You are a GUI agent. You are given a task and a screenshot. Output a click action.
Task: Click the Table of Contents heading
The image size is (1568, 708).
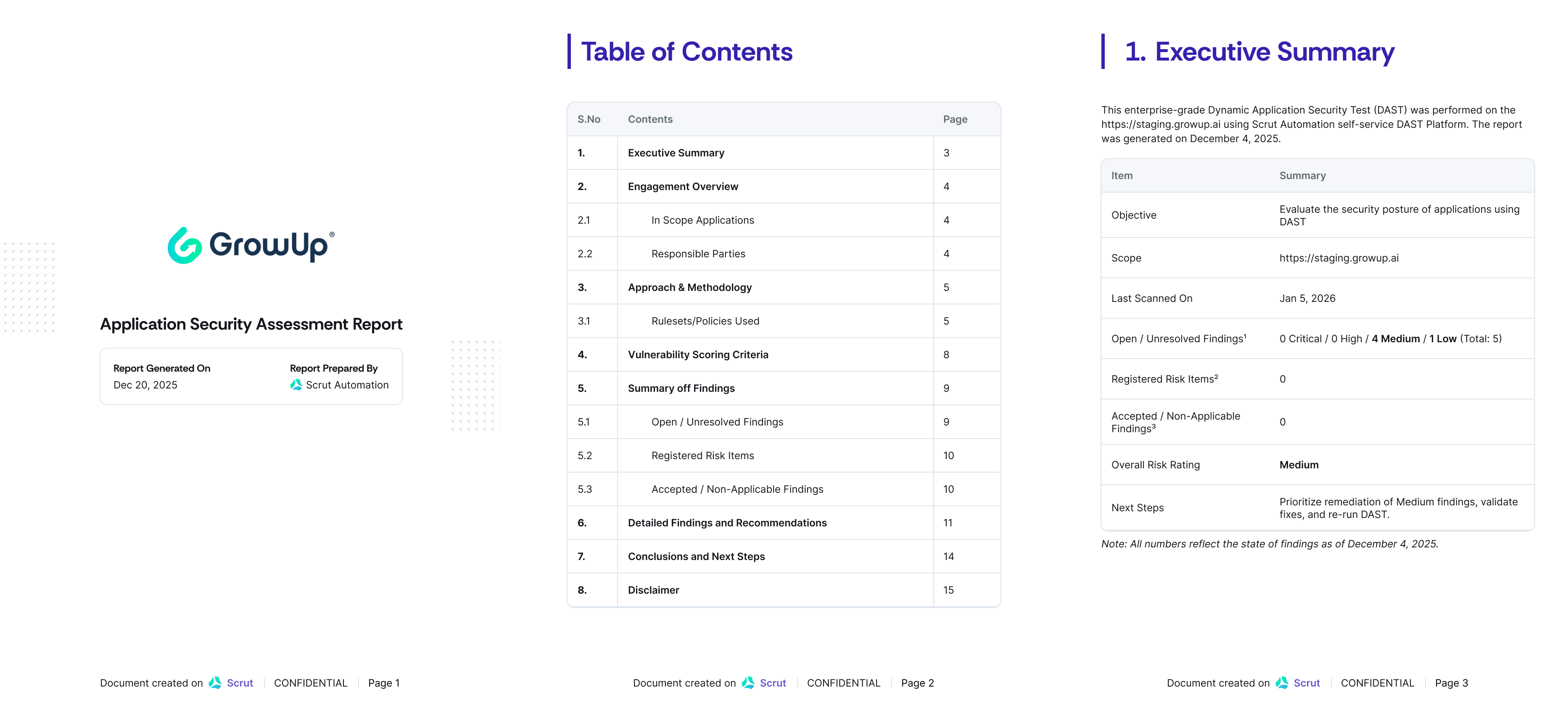click(686, 52)
